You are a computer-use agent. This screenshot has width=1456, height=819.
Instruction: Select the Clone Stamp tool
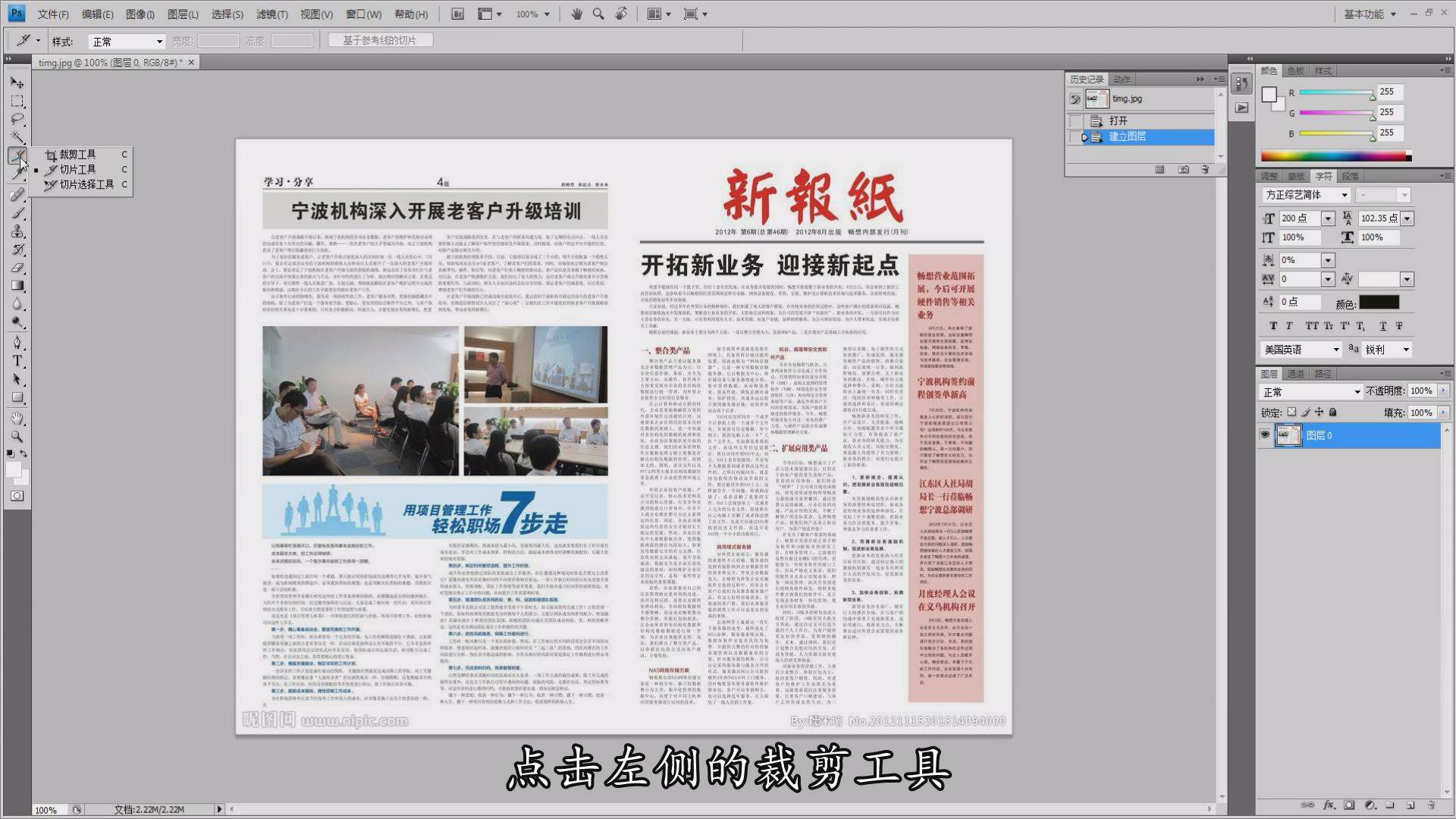coord(17,231)
